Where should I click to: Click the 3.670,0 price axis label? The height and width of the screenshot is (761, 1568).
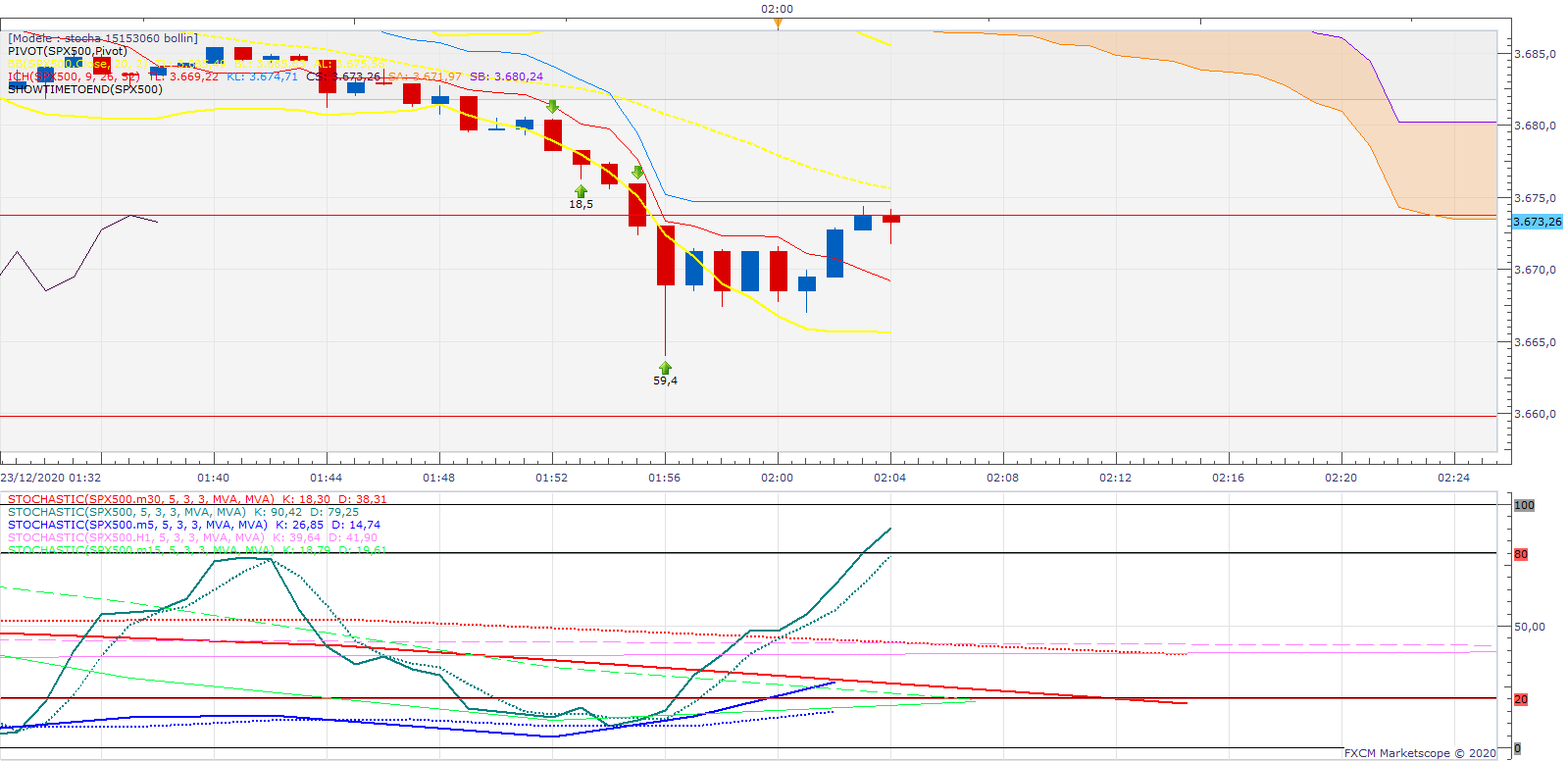click(1535, 270)
